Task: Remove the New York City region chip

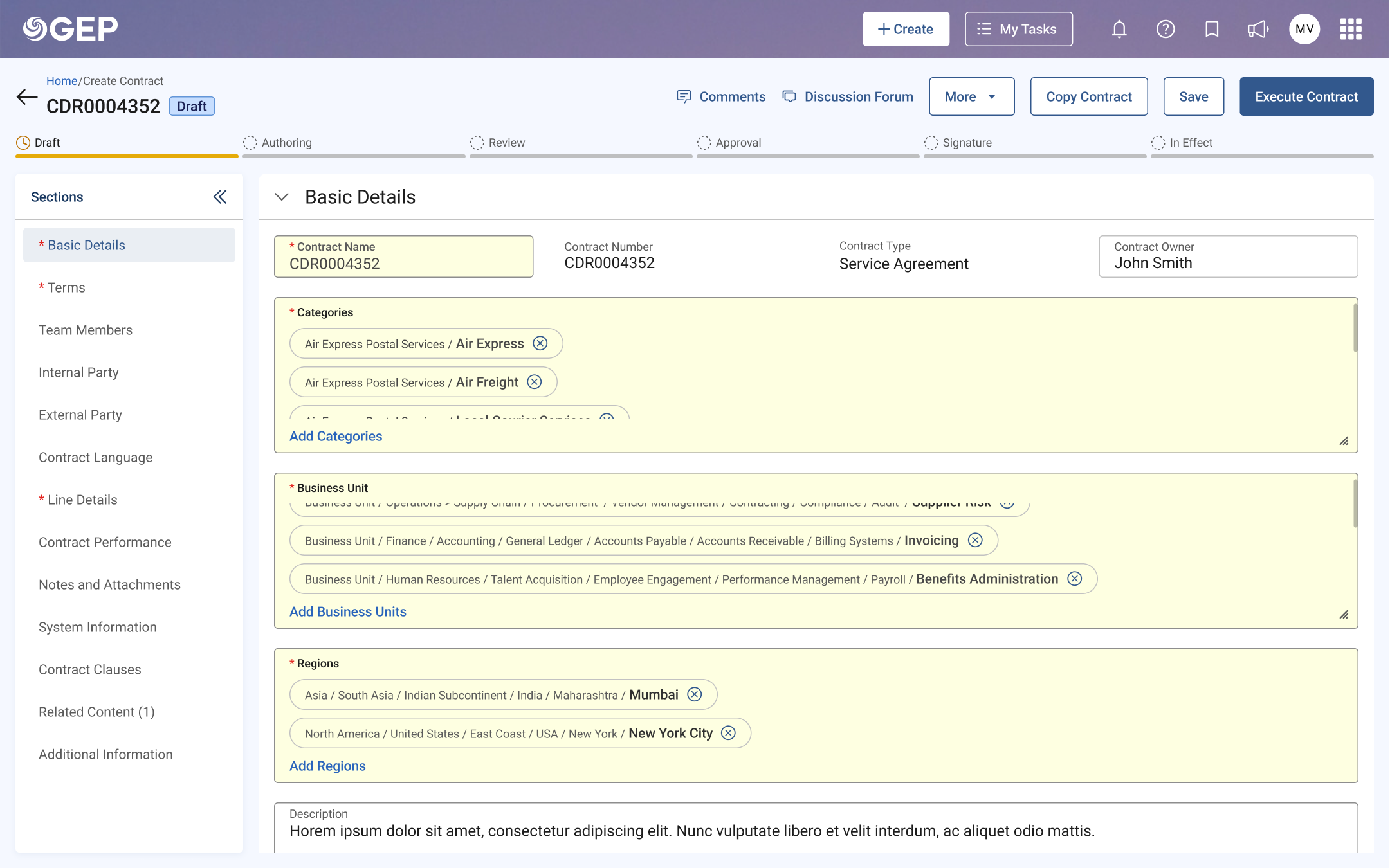Action: [x=728, y=733]
